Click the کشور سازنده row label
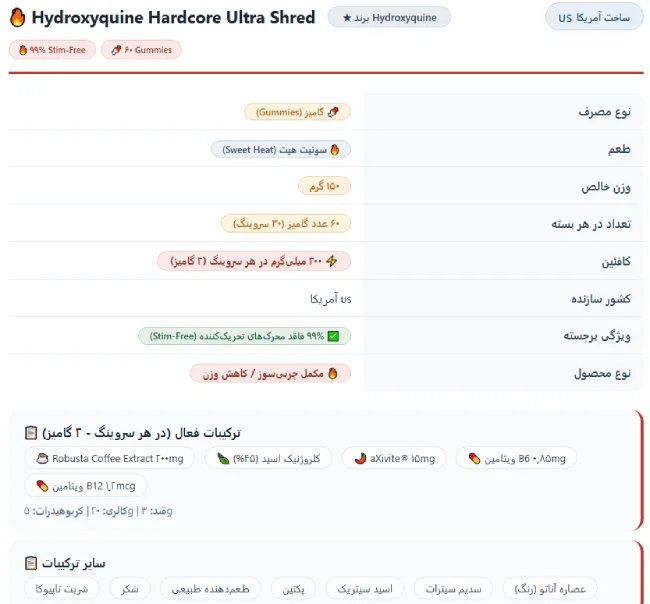Viewport: 650px width, 604px height. 601,299
